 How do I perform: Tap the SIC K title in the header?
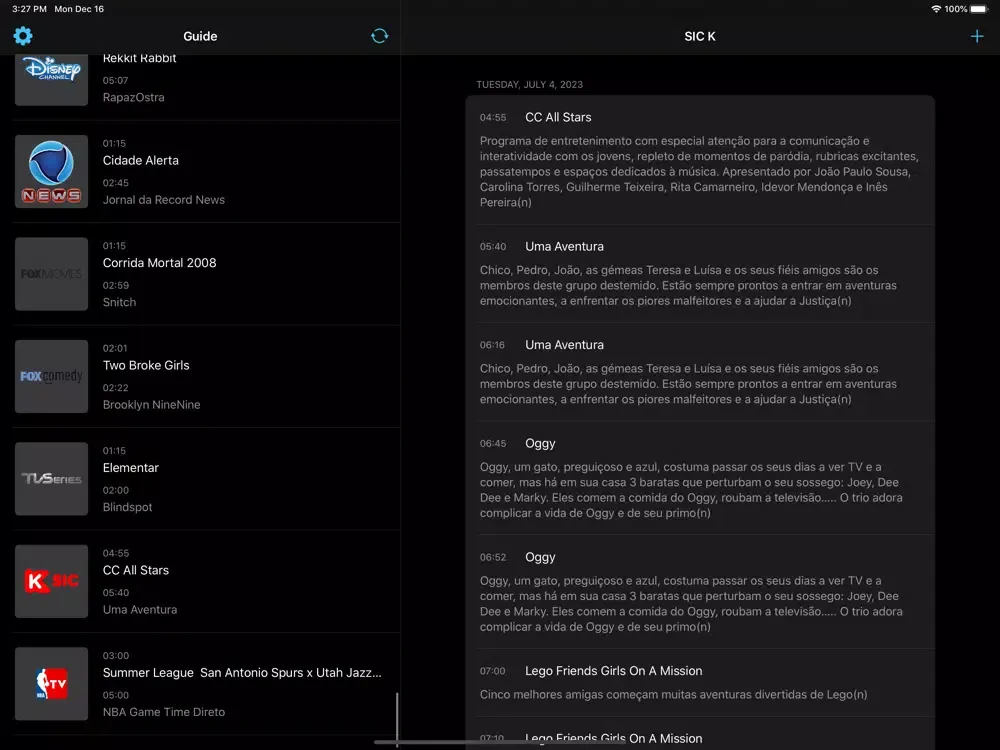700,36
